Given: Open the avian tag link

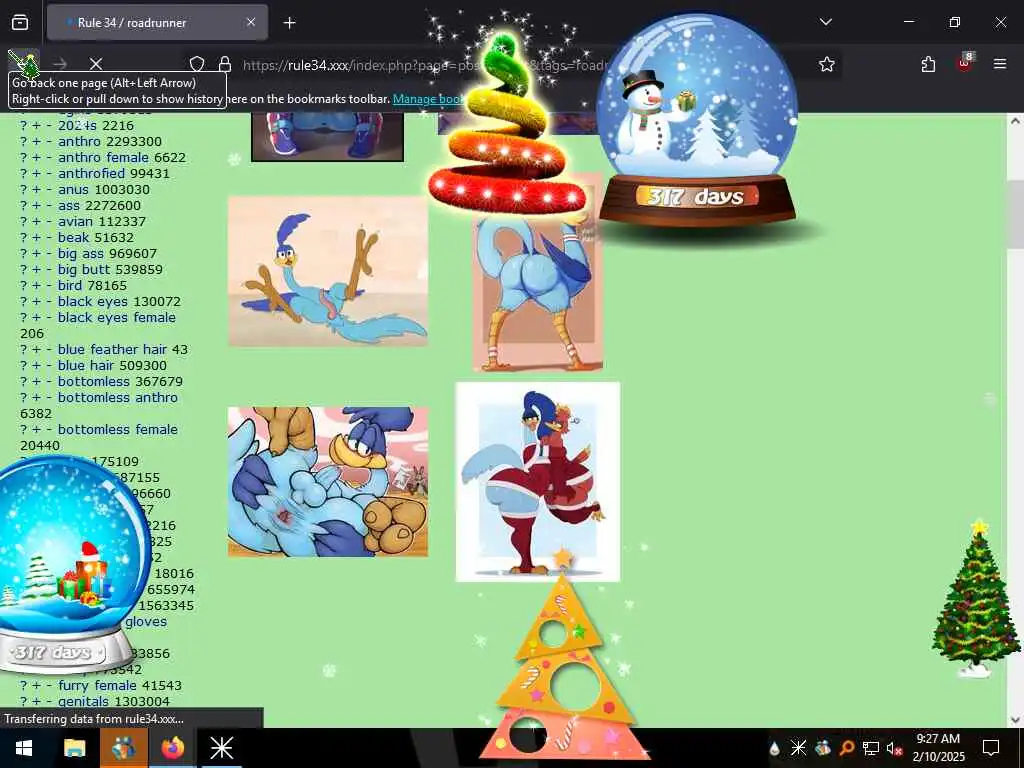Looking at the screenshot, I should tap(76, 221).
